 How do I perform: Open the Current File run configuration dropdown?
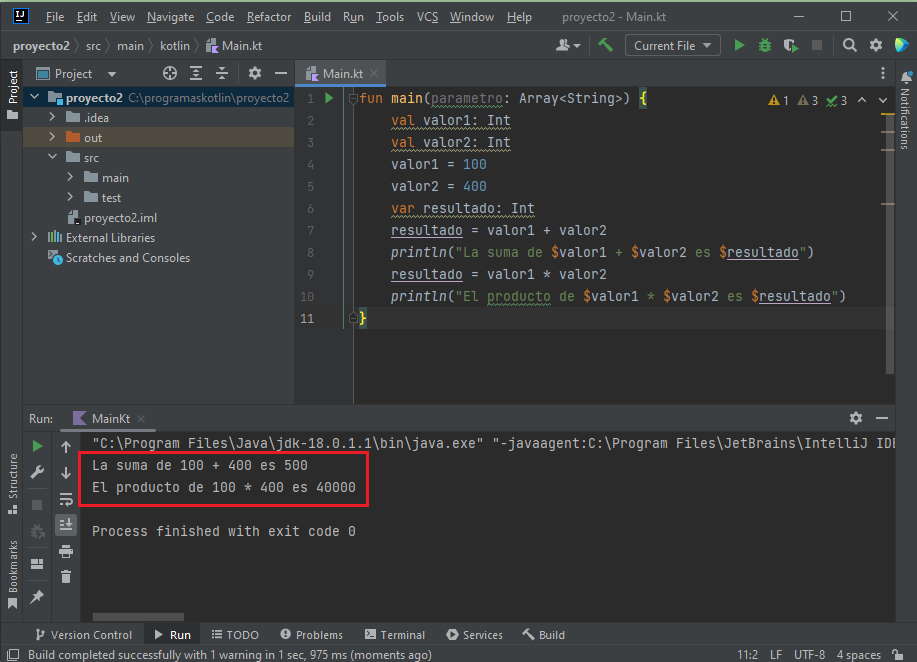(673, 46)
